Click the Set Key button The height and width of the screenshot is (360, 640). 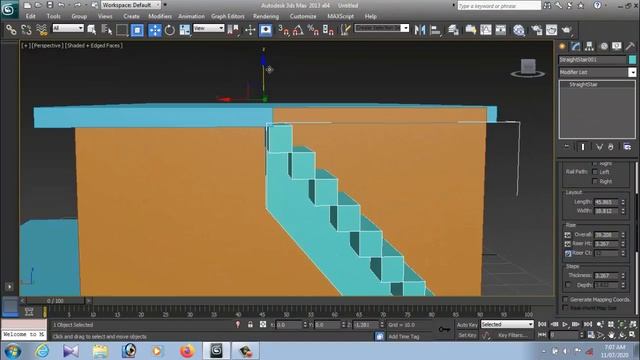pos(467,335)
